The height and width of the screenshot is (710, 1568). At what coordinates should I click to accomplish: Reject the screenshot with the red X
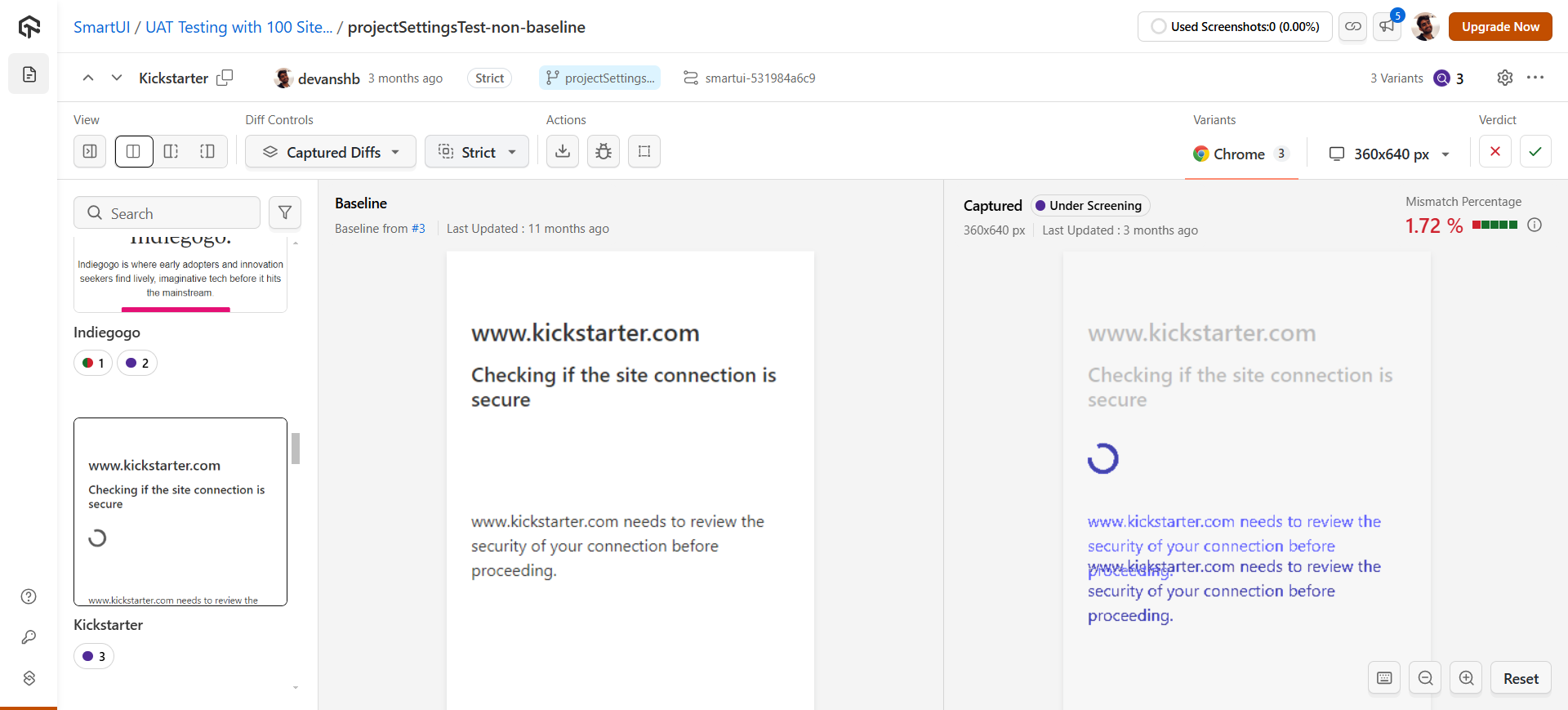click(x=1495, y=151)
